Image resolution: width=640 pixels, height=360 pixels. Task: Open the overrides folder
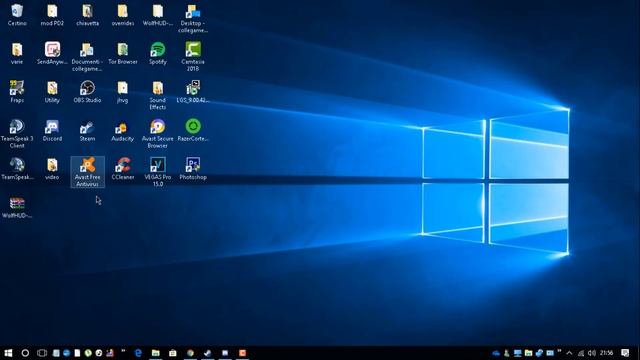[x=122, y=15]
